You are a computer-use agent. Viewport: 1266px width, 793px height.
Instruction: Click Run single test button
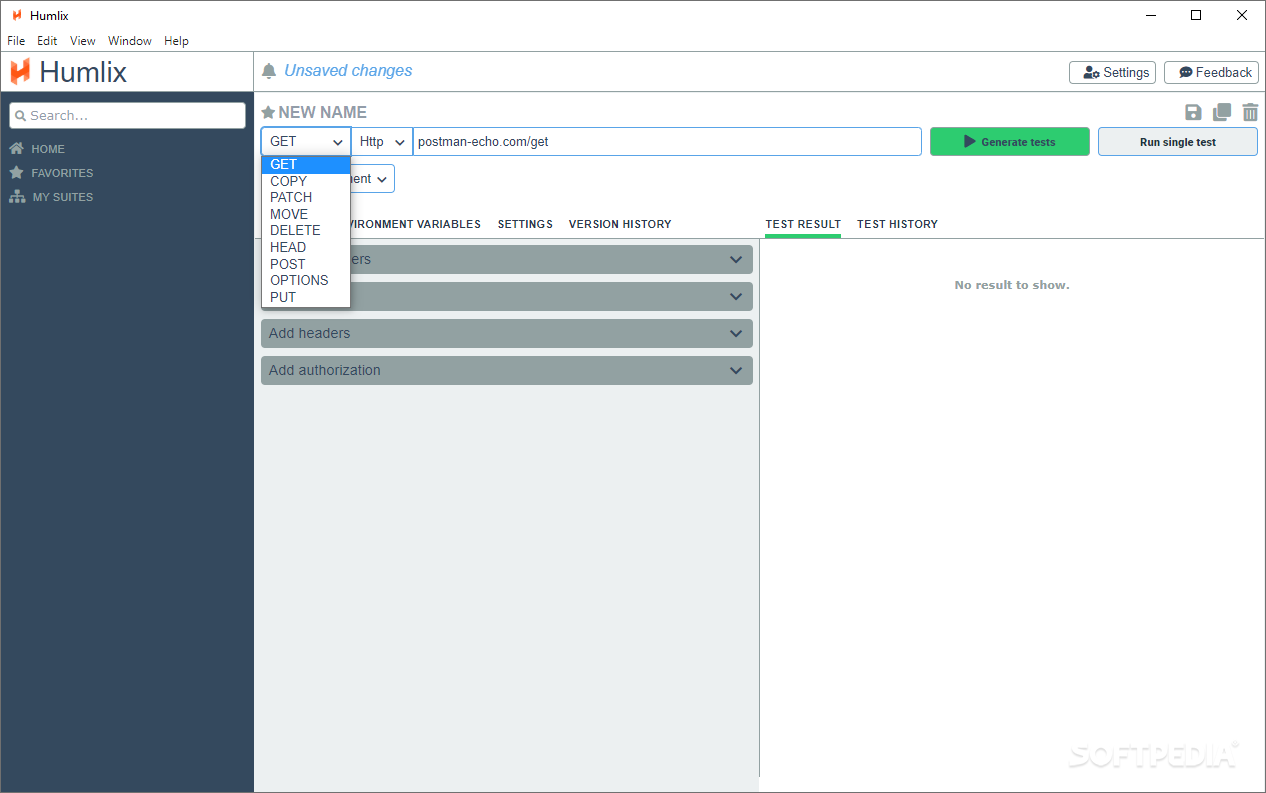coord(1178,142)
